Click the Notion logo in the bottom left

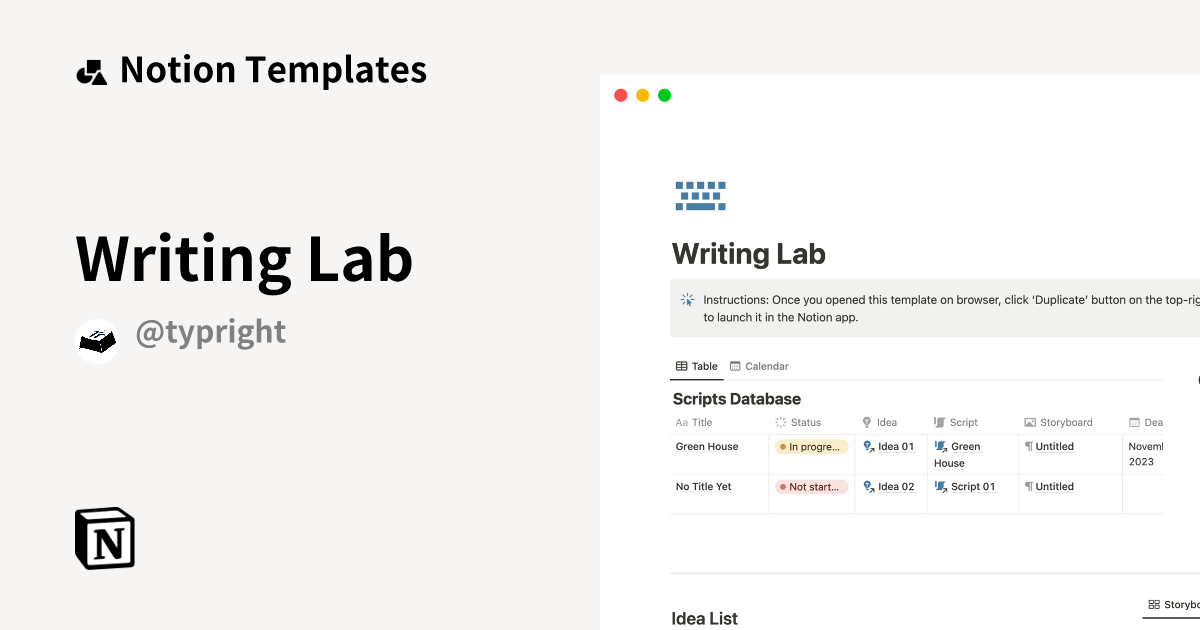[104, 538]
